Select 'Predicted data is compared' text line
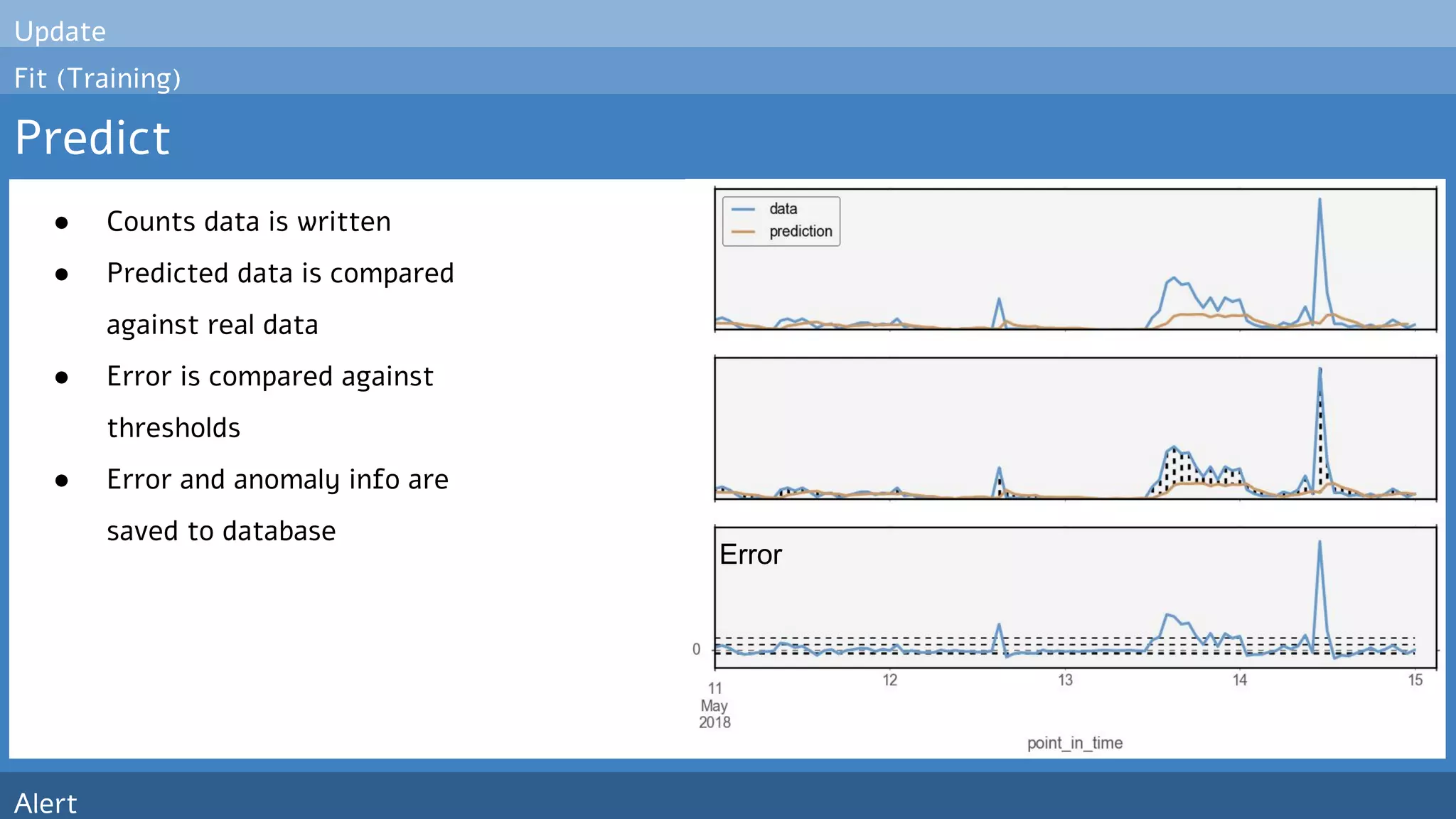This screenshot has width=1456, height=819. tap(280, 274)
